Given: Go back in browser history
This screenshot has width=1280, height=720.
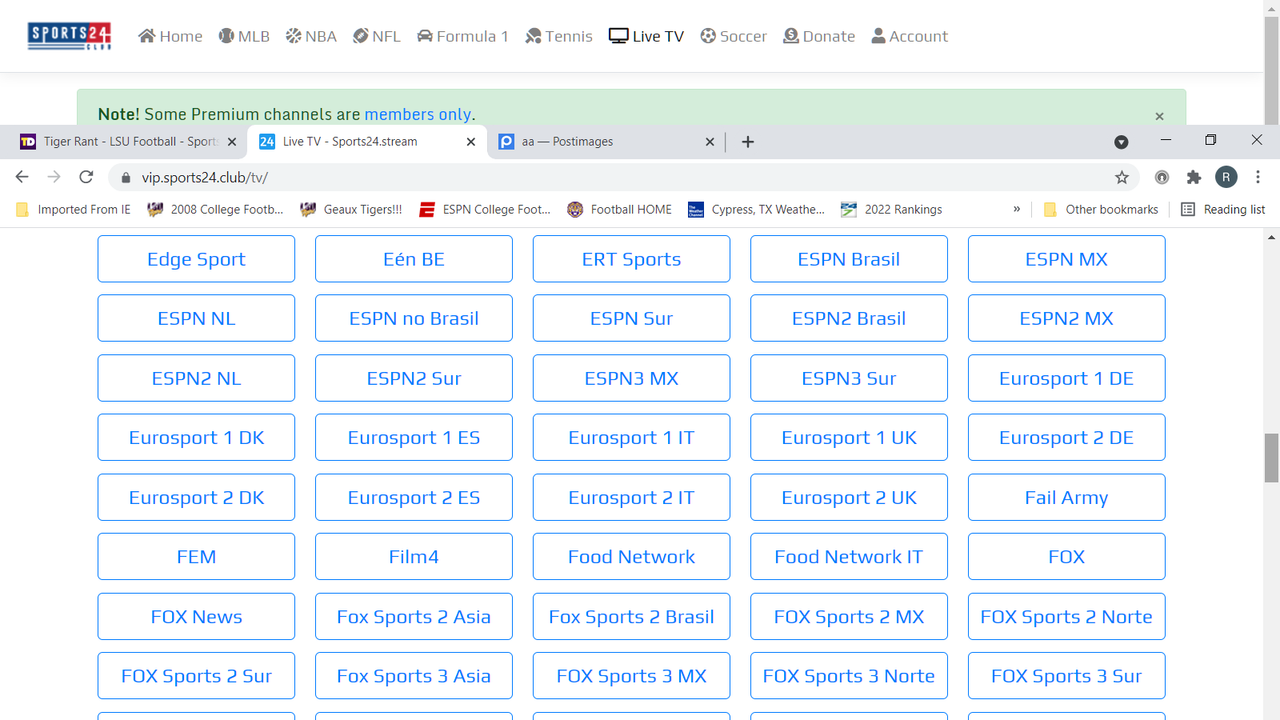Looking at the screenshot, I should tap(22, 177).
